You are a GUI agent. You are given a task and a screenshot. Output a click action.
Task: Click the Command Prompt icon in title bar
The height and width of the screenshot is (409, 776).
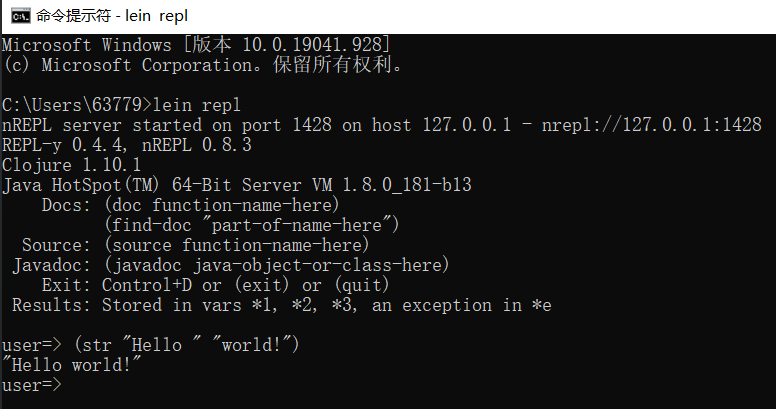coord(20,16)
